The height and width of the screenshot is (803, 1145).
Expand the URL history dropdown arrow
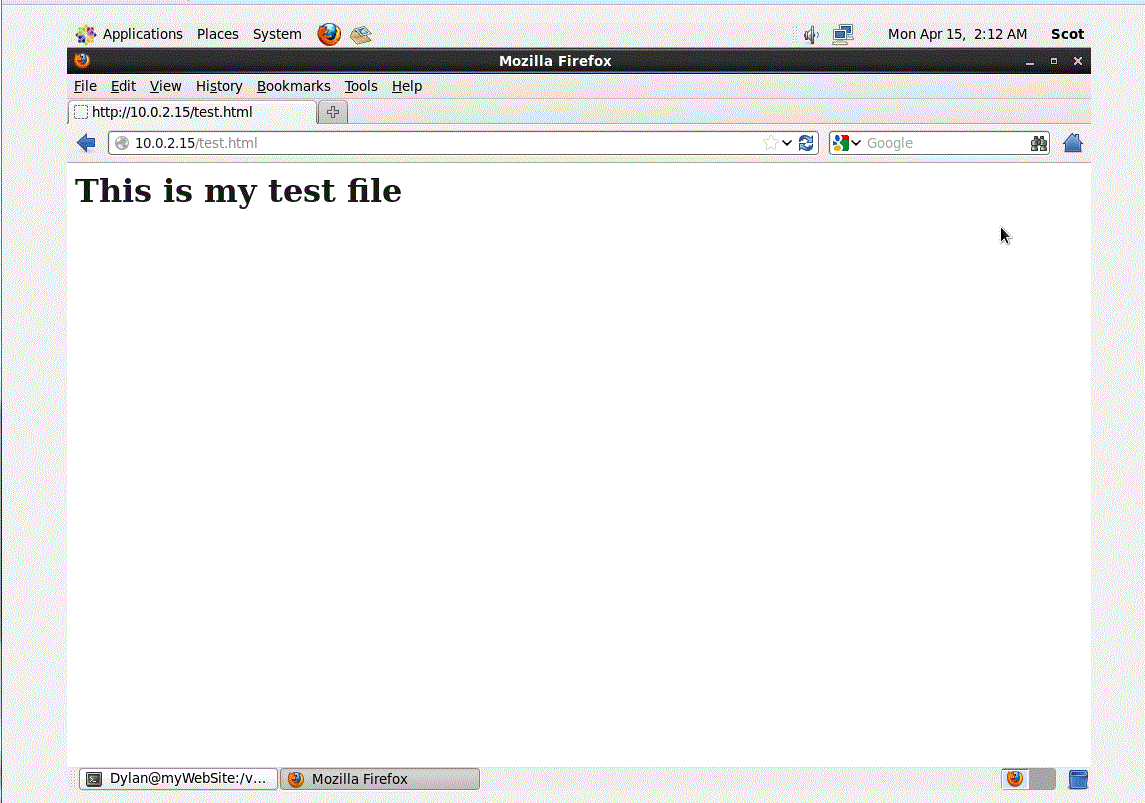(x=787, y=143)
